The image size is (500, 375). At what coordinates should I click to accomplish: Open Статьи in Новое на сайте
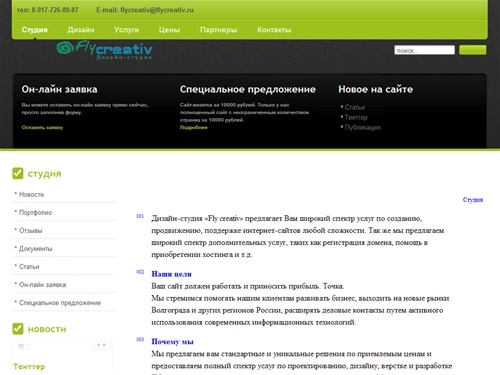pos(355,107)
